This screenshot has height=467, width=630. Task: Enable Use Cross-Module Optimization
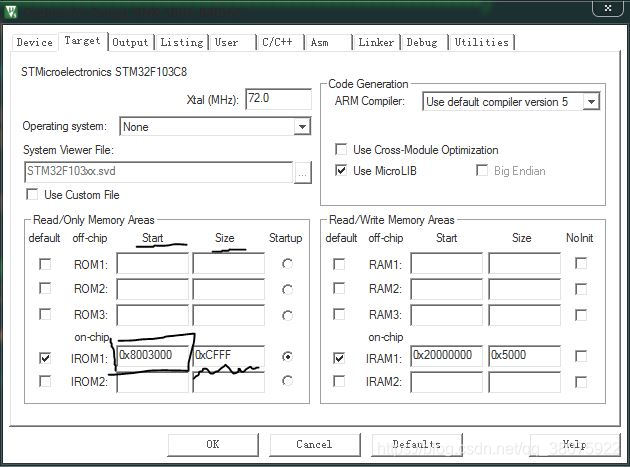pyautogui.click(x=341, y=150)
